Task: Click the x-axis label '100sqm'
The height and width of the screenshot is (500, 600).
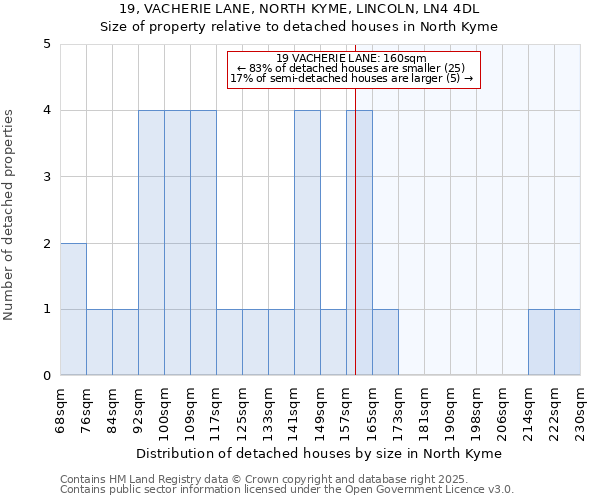Action: (x=164, y=415)
